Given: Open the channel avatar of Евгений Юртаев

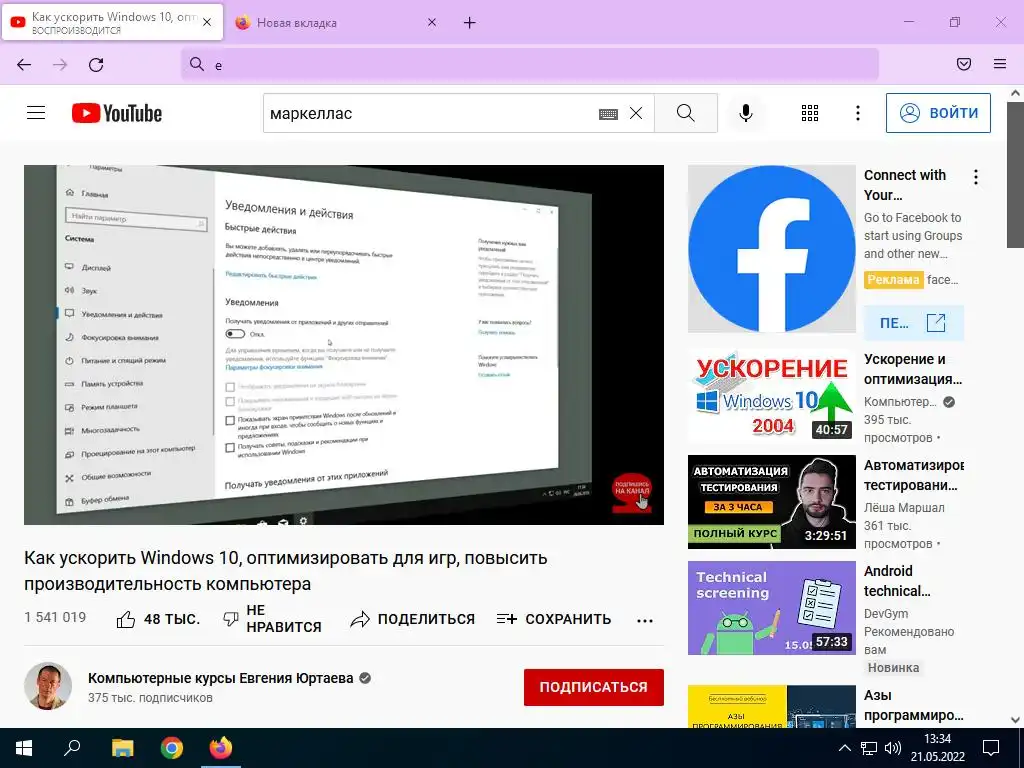Looking at the screenshot, I should point(48,686).
